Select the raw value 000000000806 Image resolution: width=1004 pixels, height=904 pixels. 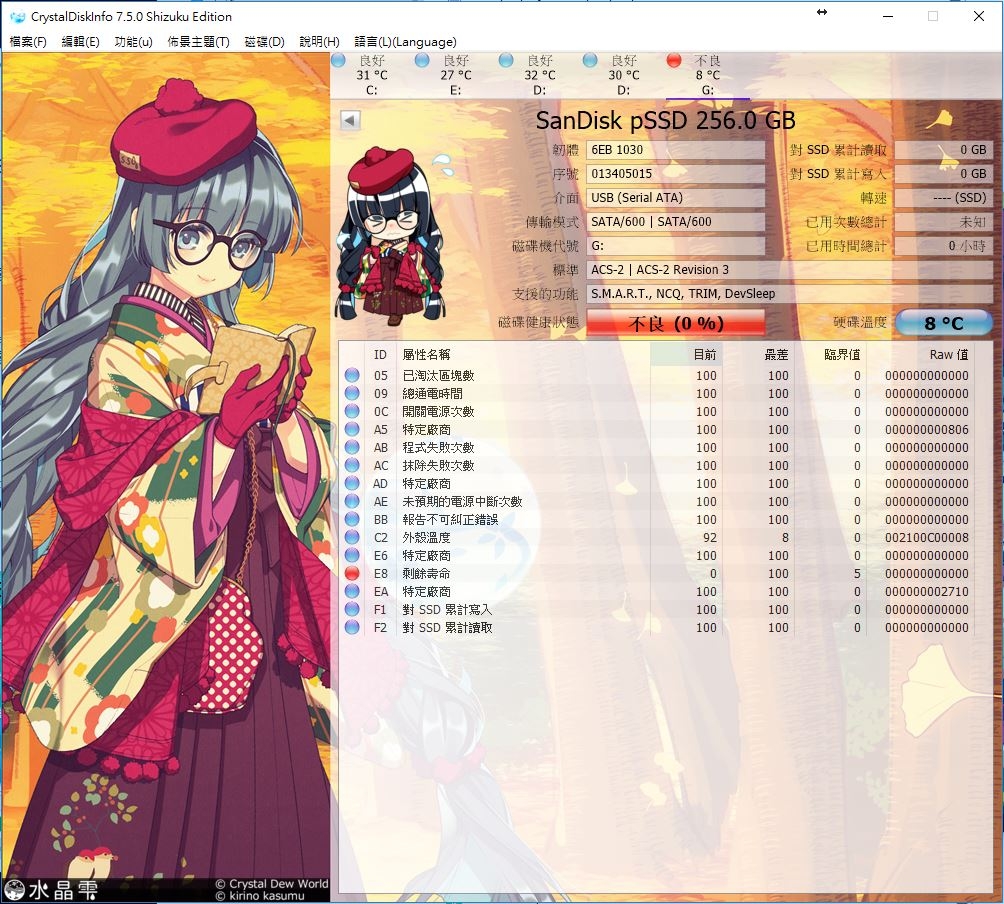[927, 429]
